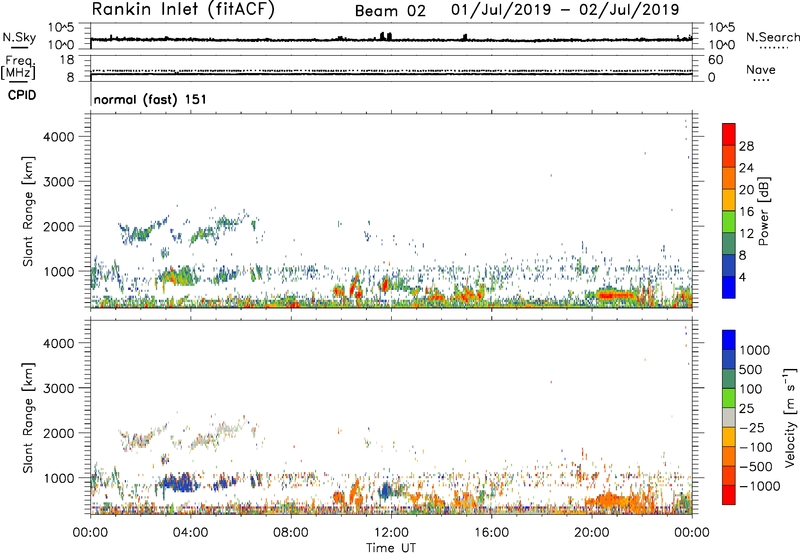800x554 pixels.
Task: Click the 'Nave' legend label
Action: tap(761, 70)
